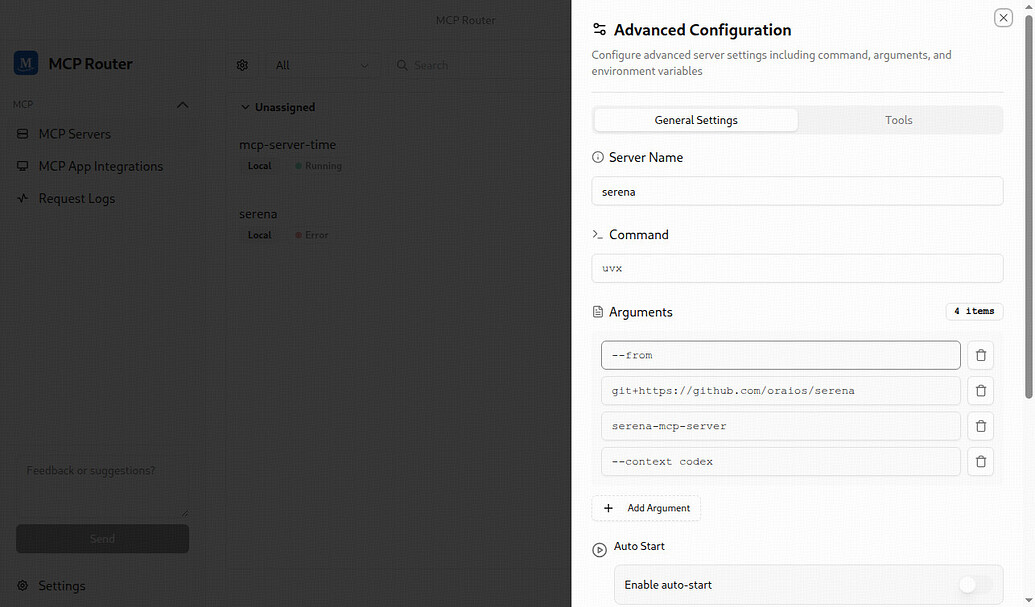Click the Send feedback button
Screen dimensions: 1035x607
(102, 539)
